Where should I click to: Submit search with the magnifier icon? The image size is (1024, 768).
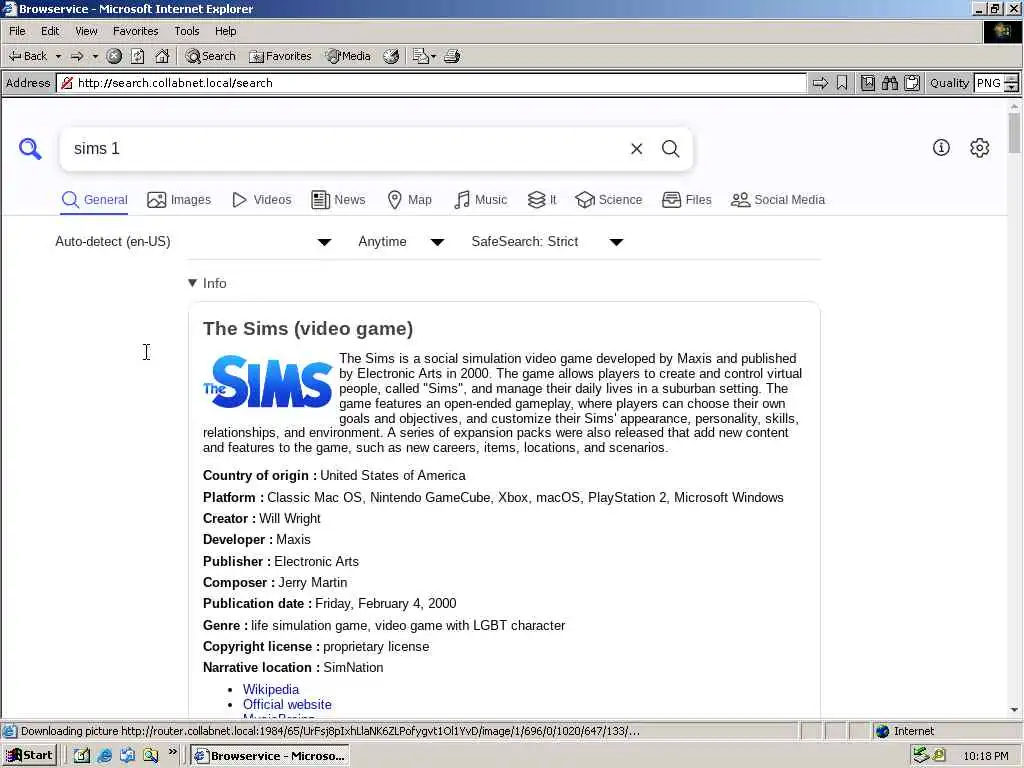tap(671, 149)
